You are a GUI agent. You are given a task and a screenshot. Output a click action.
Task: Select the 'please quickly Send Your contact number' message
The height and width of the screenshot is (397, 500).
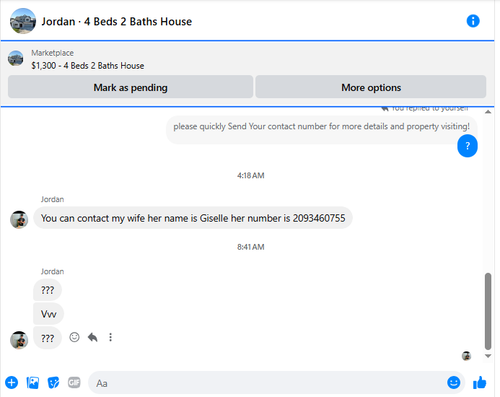[x=321, y=126]
